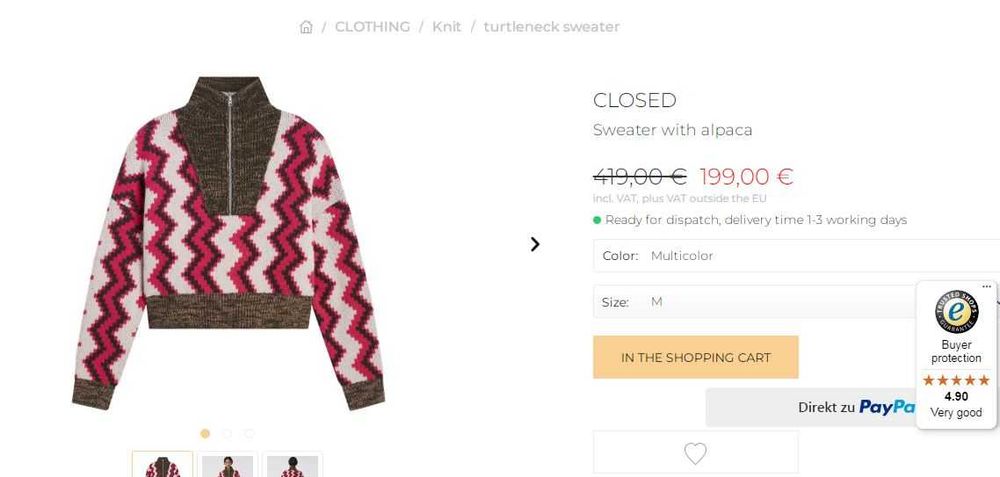Select first image carousel dot

tap(205, 434)
